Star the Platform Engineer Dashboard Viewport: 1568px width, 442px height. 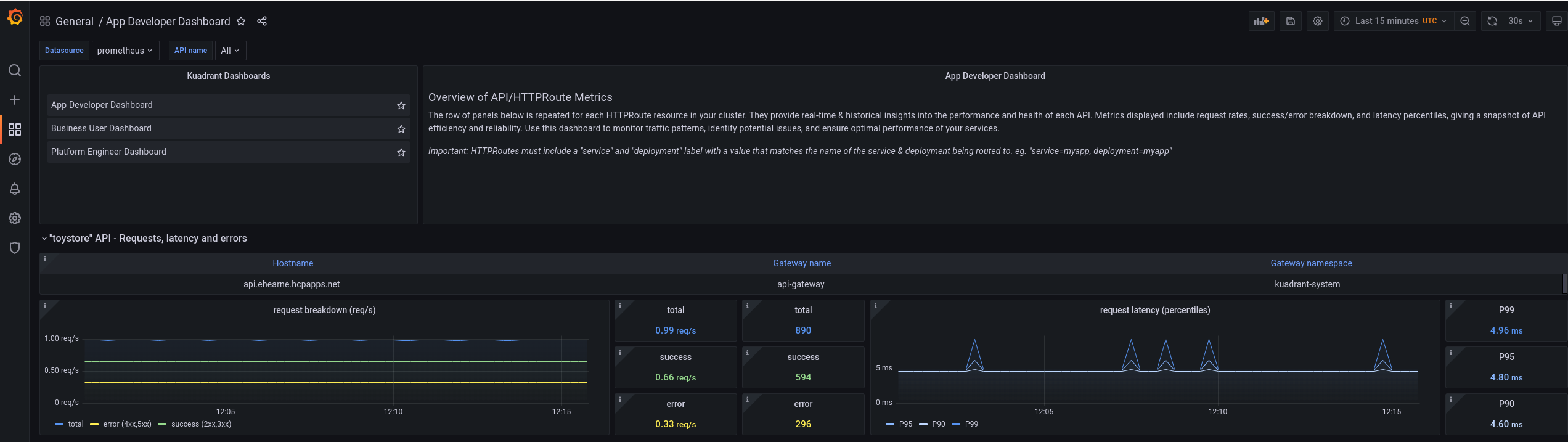click(401, 152)
